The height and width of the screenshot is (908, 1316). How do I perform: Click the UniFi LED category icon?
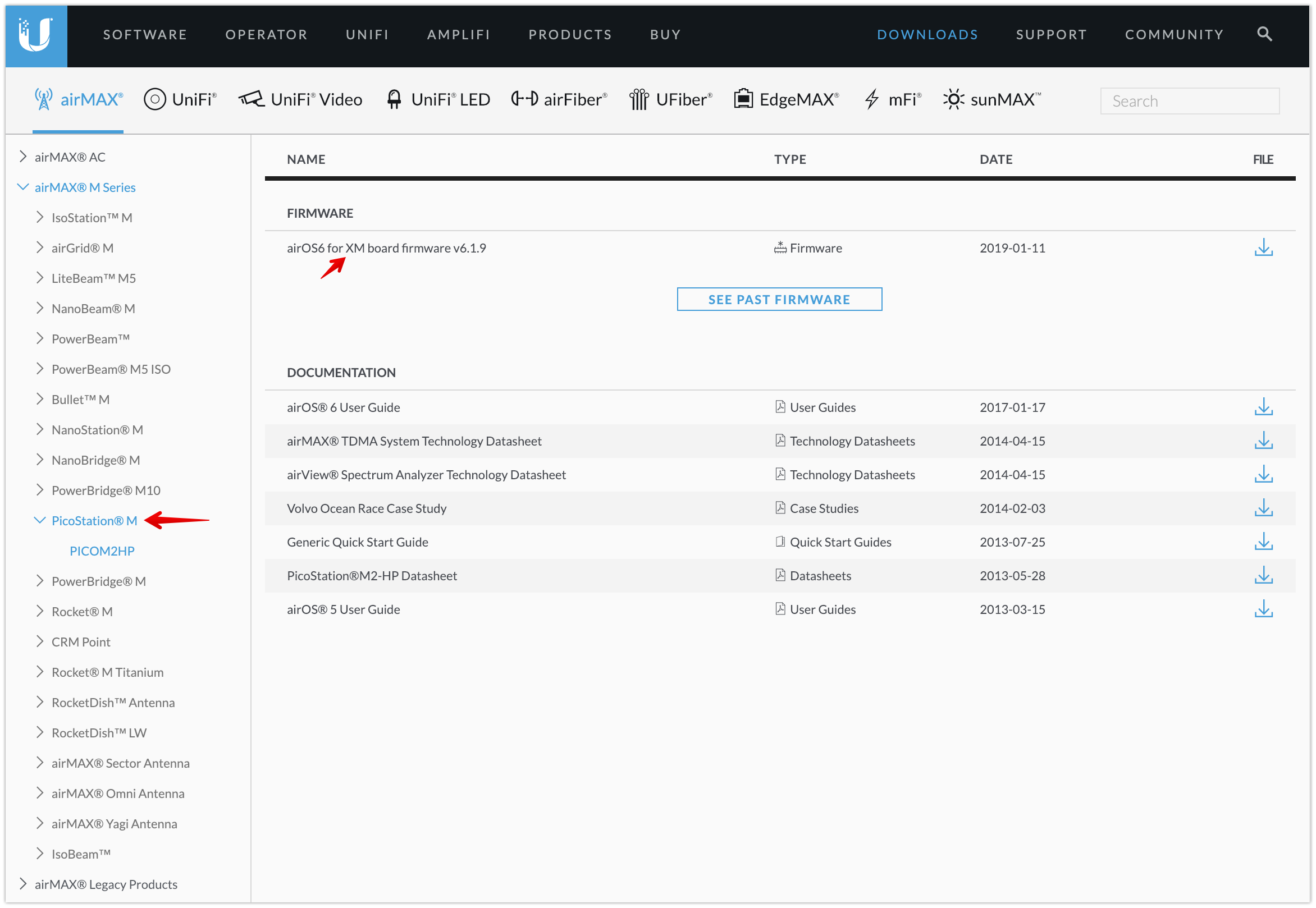pyautogui.click(x=395, y=98)
